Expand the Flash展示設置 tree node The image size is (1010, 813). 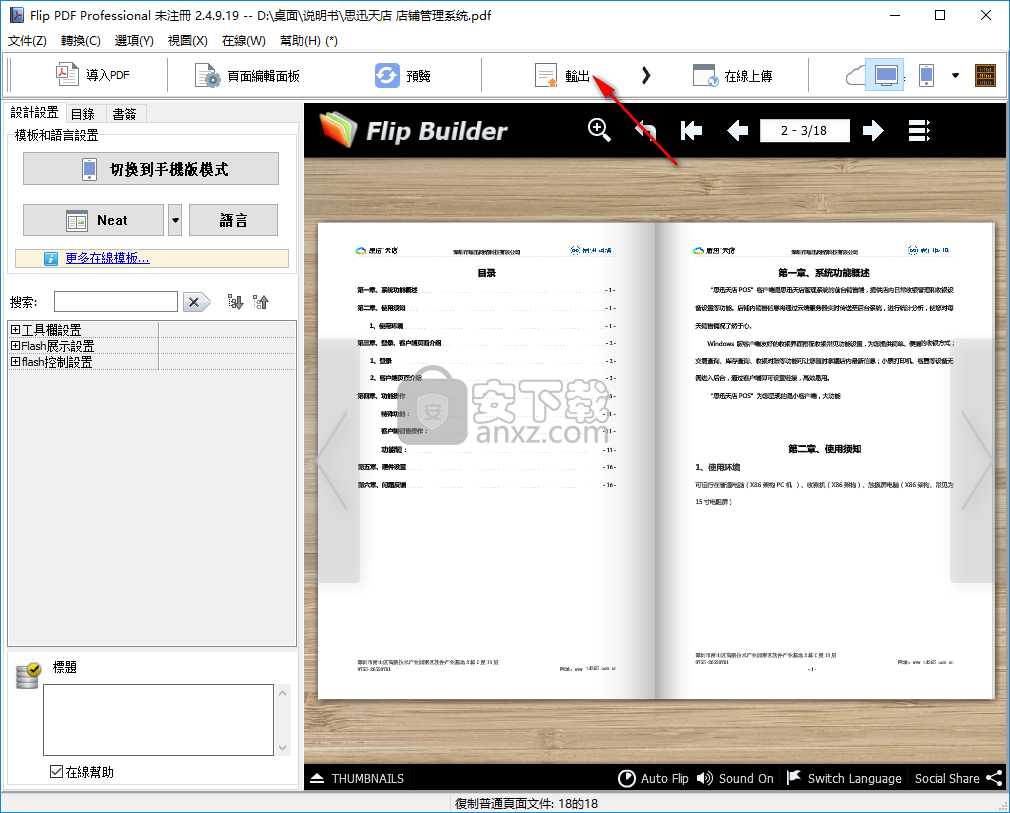(15, 346)
